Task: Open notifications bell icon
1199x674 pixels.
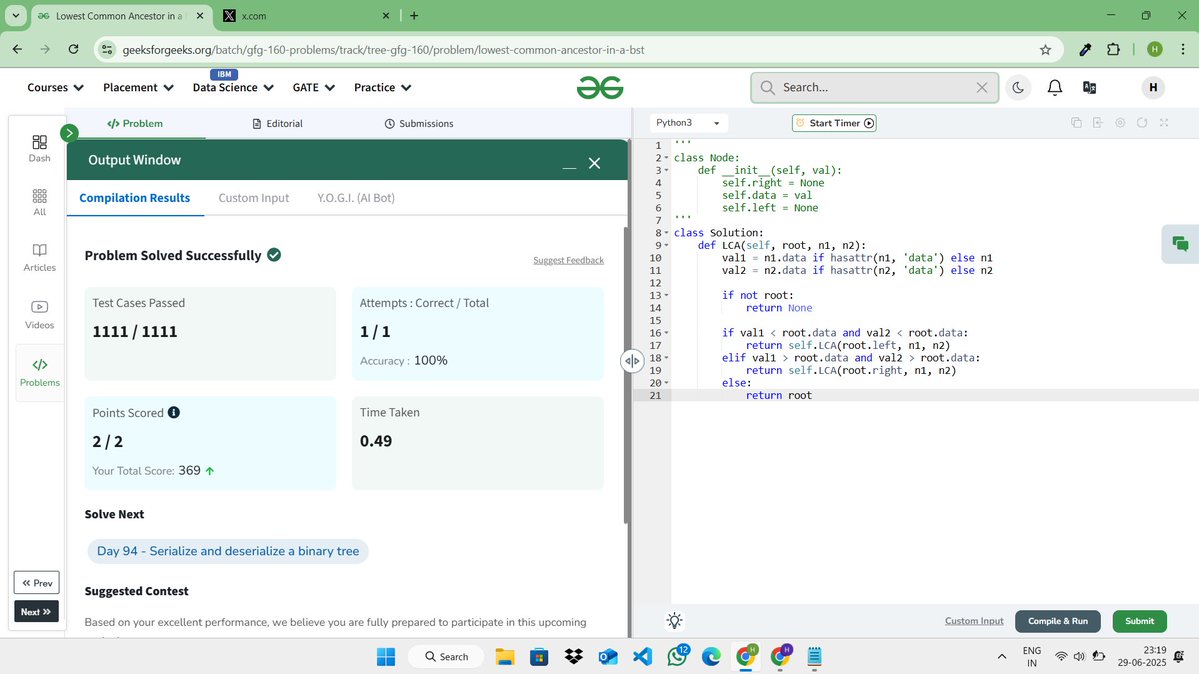Action: pos(1054,87)
